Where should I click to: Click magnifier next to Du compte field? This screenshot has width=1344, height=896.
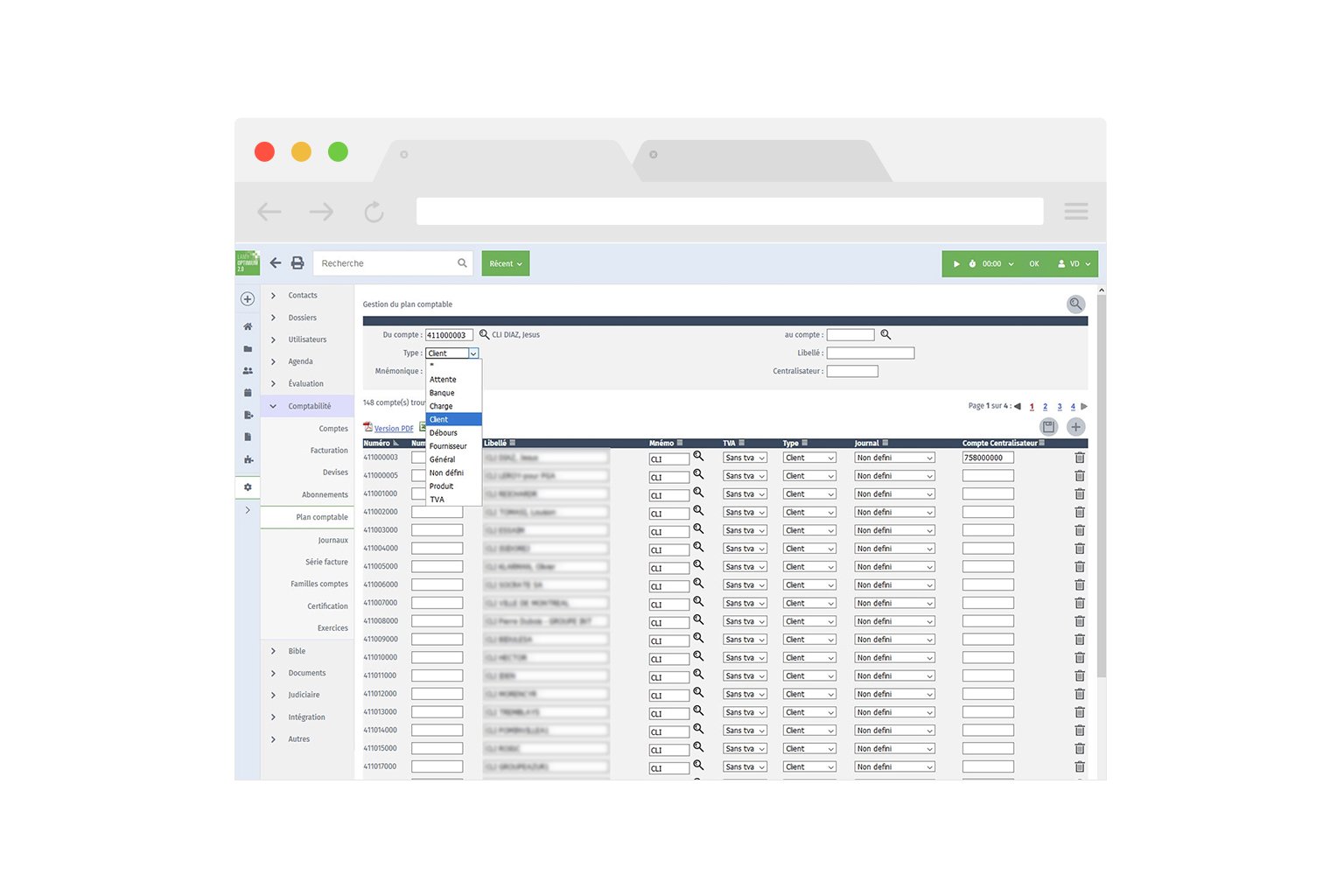484,335
